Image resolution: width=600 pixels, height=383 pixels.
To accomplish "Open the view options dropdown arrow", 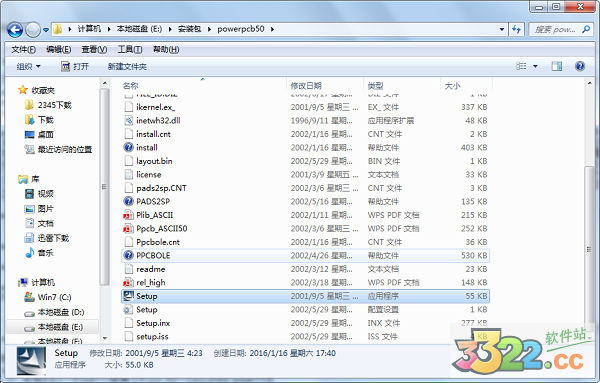I will [535, 66].
